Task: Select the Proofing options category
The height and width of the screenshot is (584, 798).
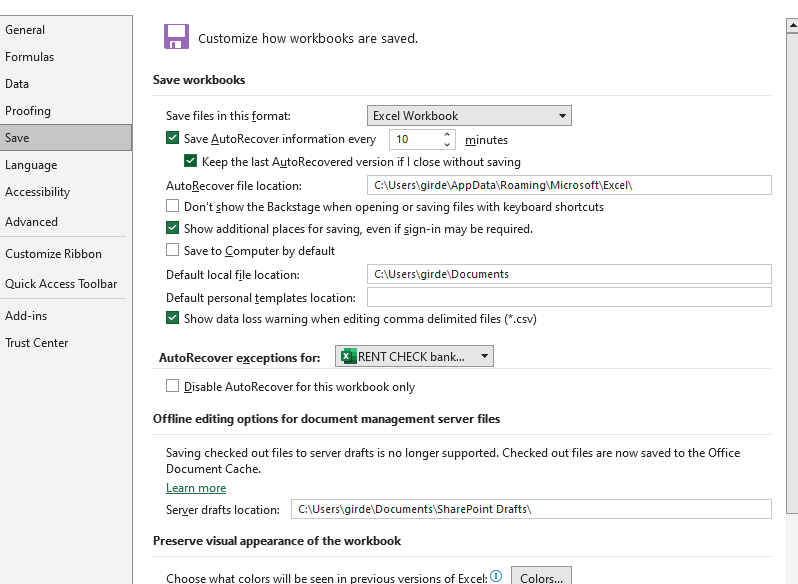Action: [66, 110]
